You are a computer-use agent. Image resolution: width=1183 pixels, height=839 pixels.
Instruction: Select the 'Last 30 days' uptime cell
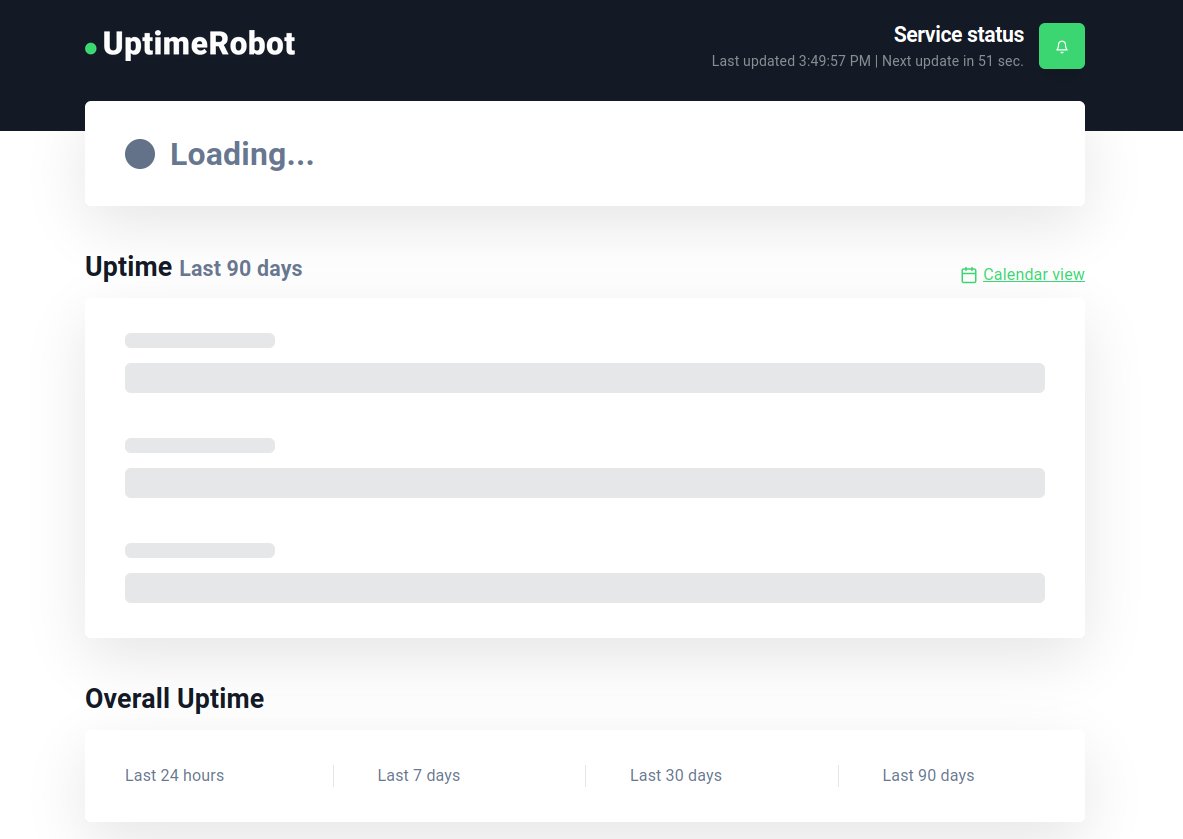click(676, 776)
